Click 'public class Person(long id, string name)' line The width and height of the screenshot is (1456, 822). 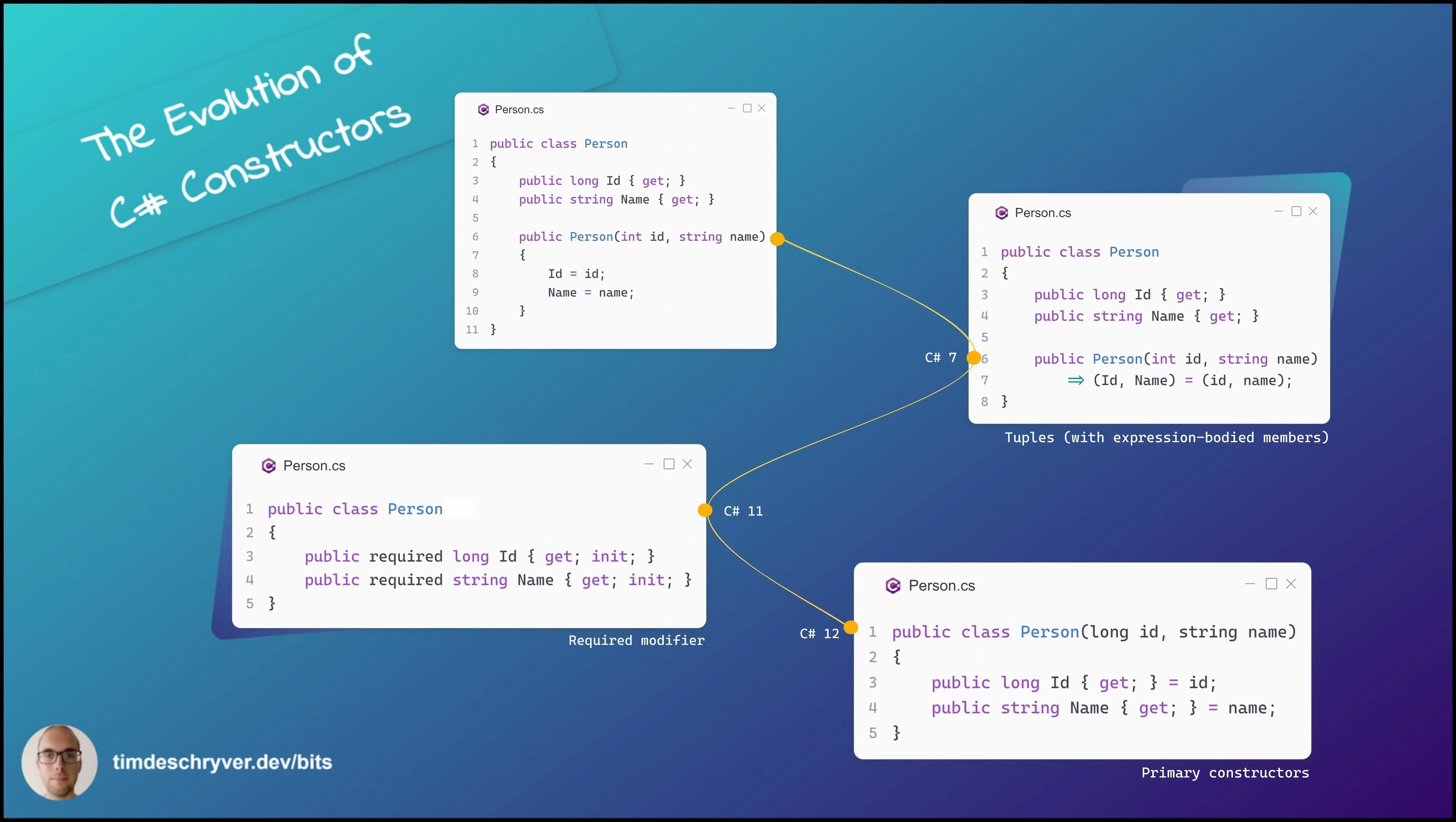click(1094, 632)
